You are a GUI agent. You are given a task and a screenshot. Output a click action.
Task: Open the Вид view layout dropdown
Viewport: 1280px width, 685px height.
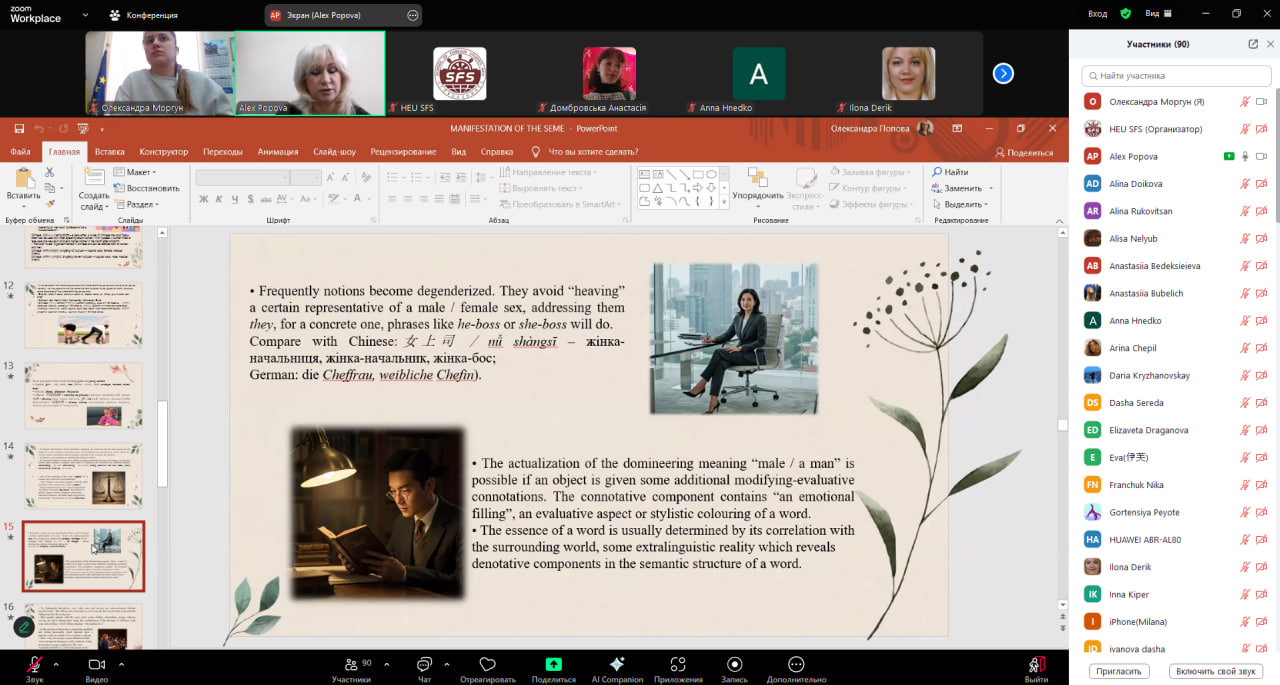[1158, 14]
